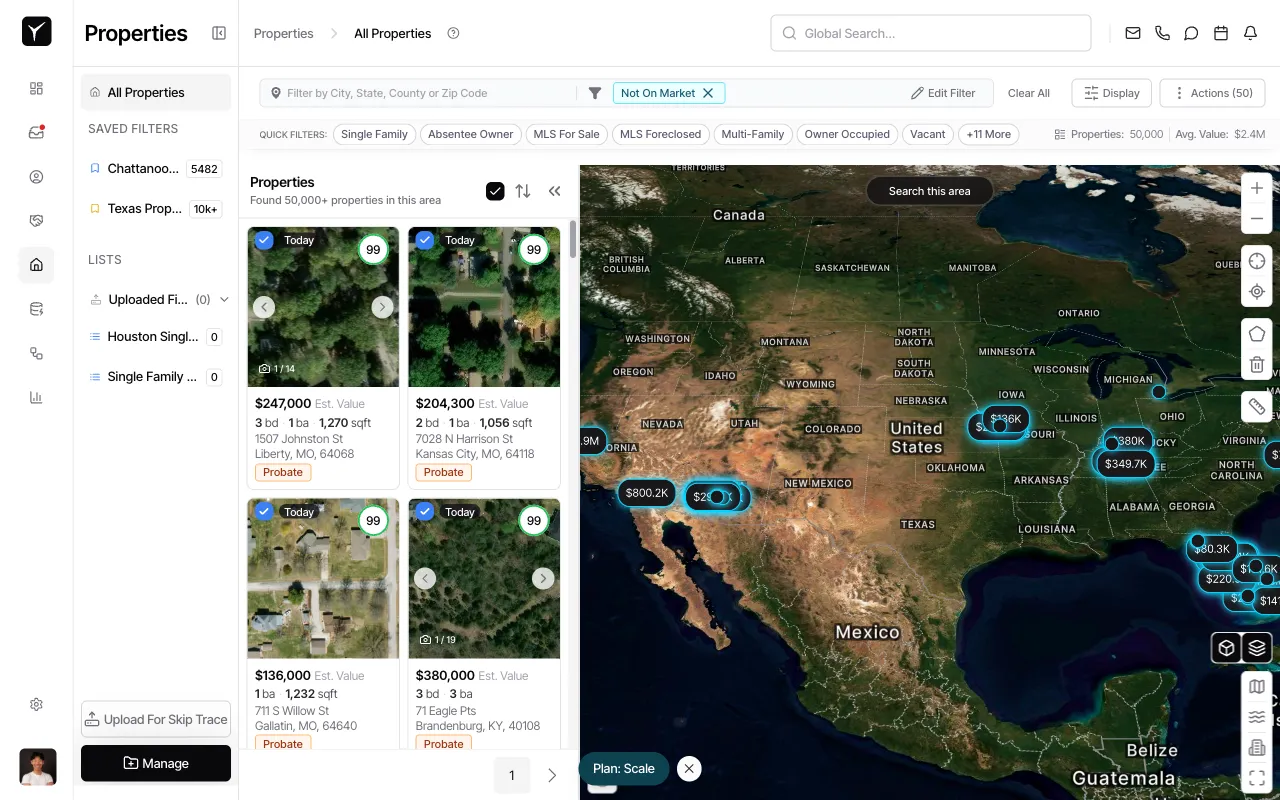Select All Properties in the sidebar
Viewport: 1280px width, 800px height.
(x=146, y=92)
